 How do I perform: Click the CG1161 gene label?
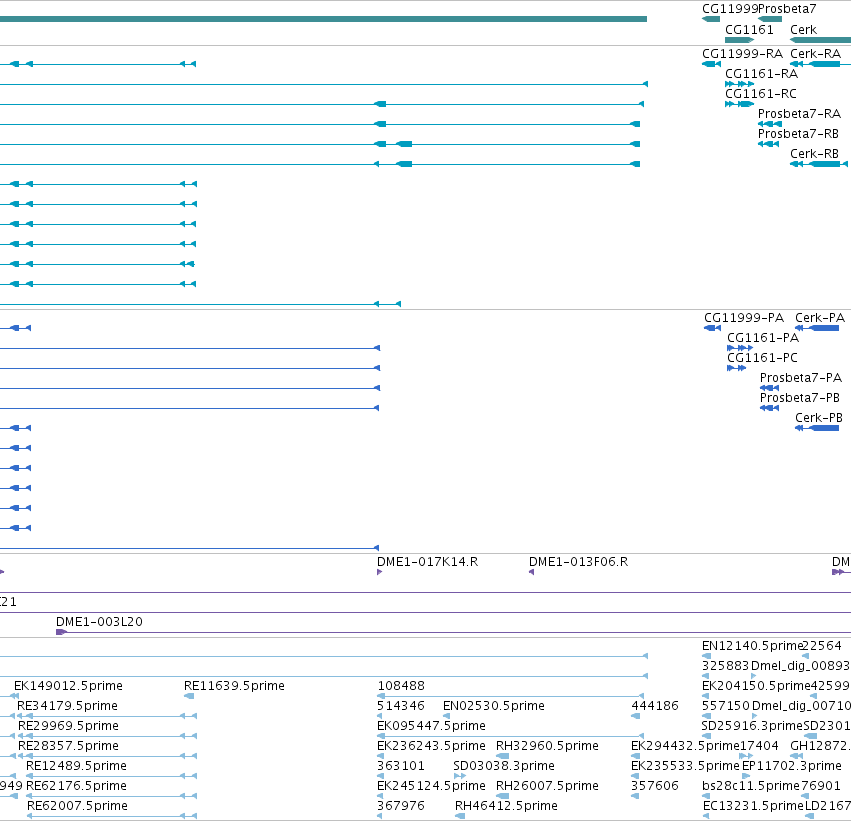pos(749,30)
